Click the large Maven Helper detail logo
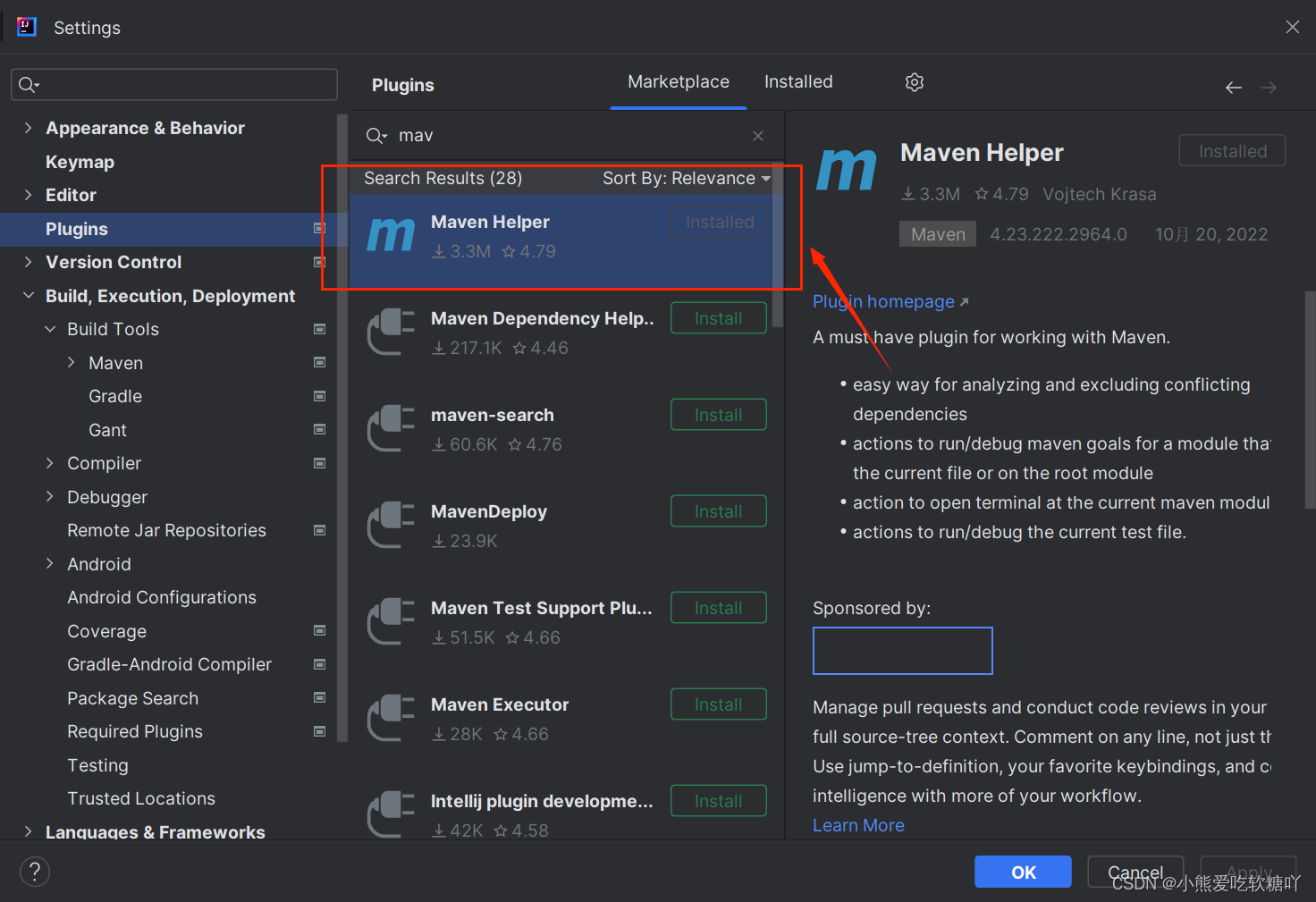 (847, 170)
